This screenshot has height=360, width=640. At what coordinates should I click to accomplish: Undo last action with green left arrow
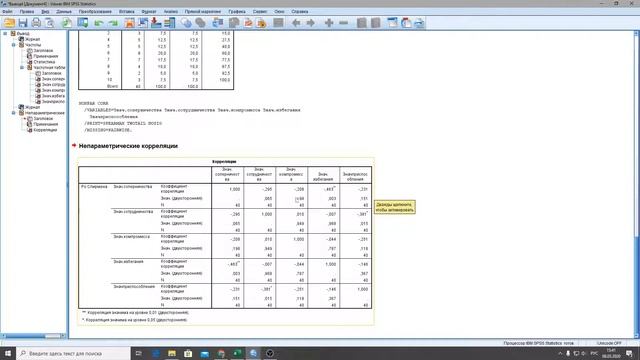(x=98, y=23)
